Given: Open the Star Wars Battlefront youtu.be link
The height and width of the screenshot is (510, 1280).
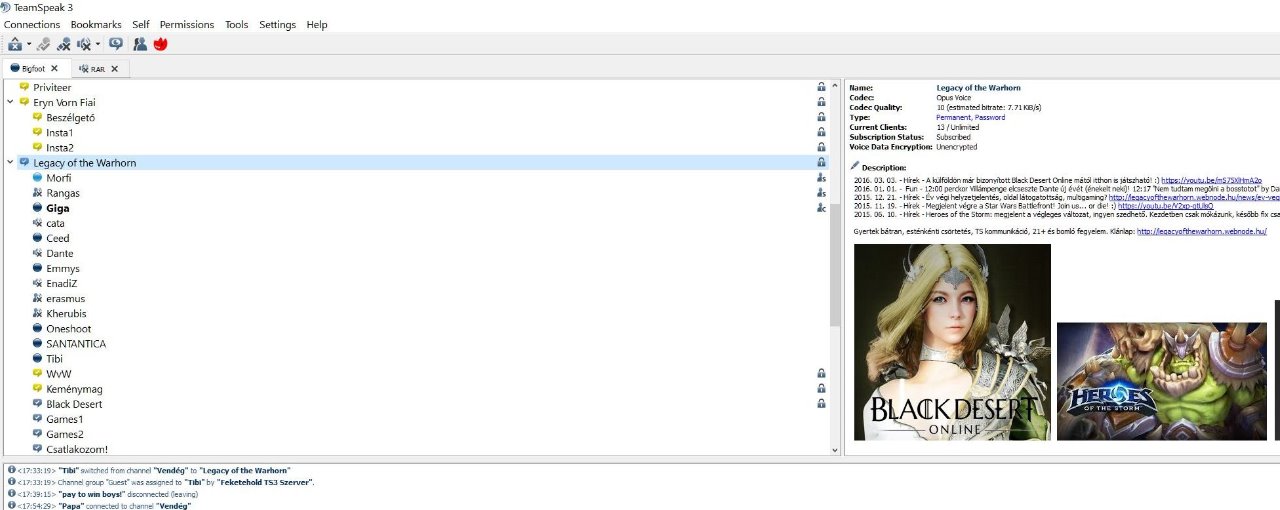Looking at the screenshot, I should [x=1165, y=206].
